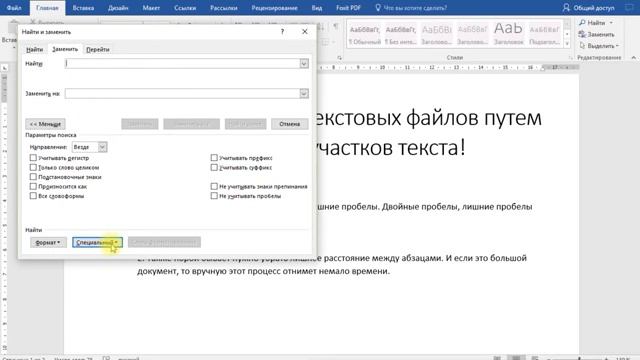Click the heading text "екстовых файлов путем"
The width and height of the screenshot is (640, 360).
pos(429,118)
